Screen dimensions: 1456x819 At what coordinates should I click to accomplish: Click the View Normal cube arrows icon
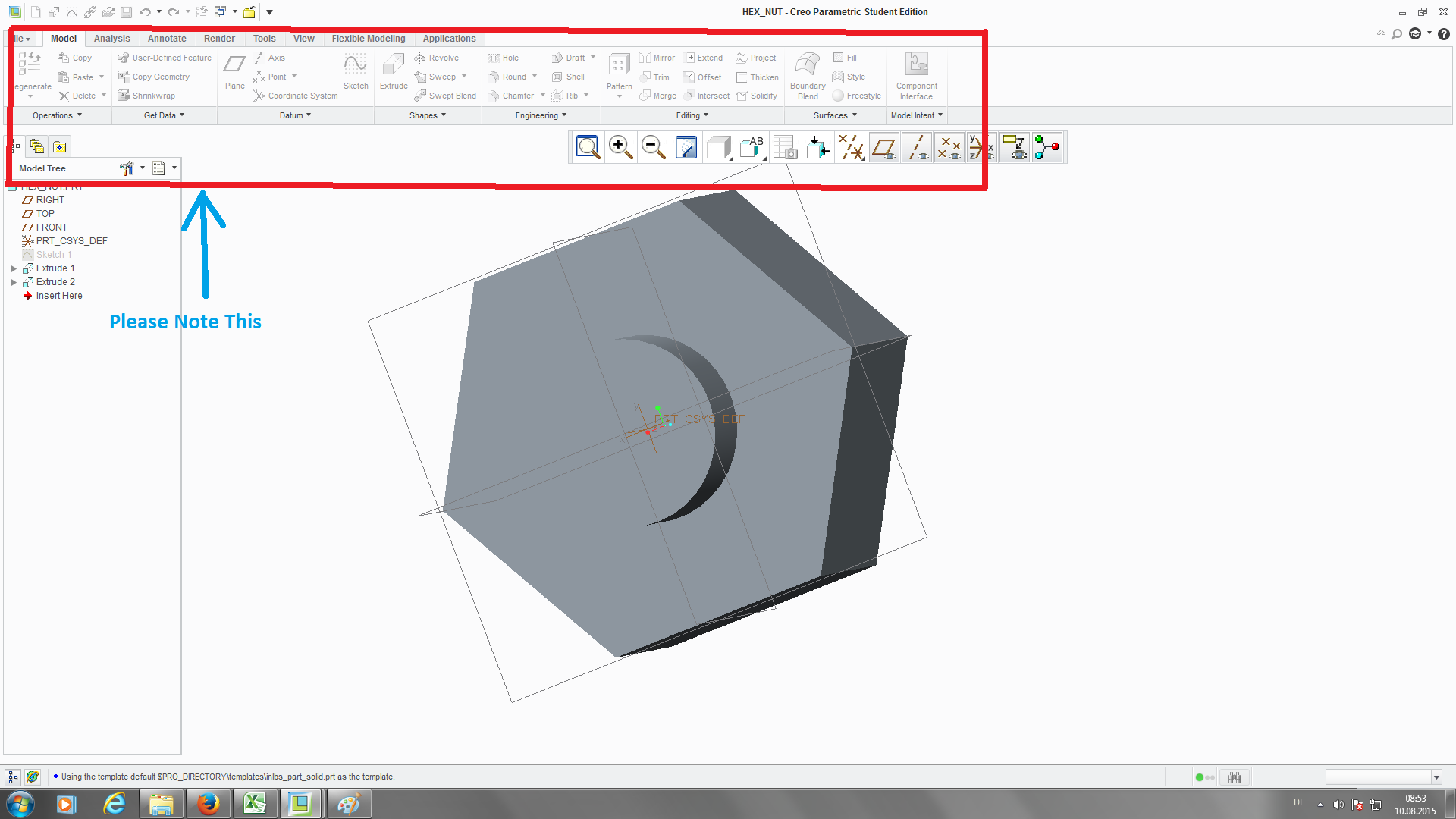(x=817, y=147)
